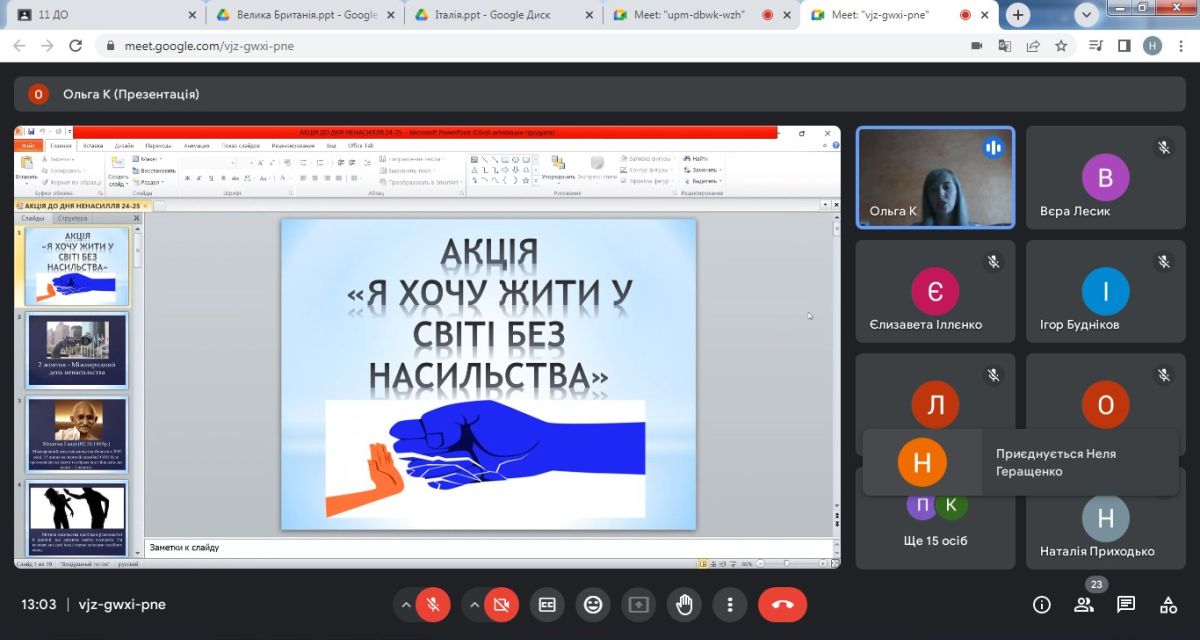The width and height of the screenshot is (1200, 640).
Task: Click the Present now screen share icon
Action: pos(638,604)
